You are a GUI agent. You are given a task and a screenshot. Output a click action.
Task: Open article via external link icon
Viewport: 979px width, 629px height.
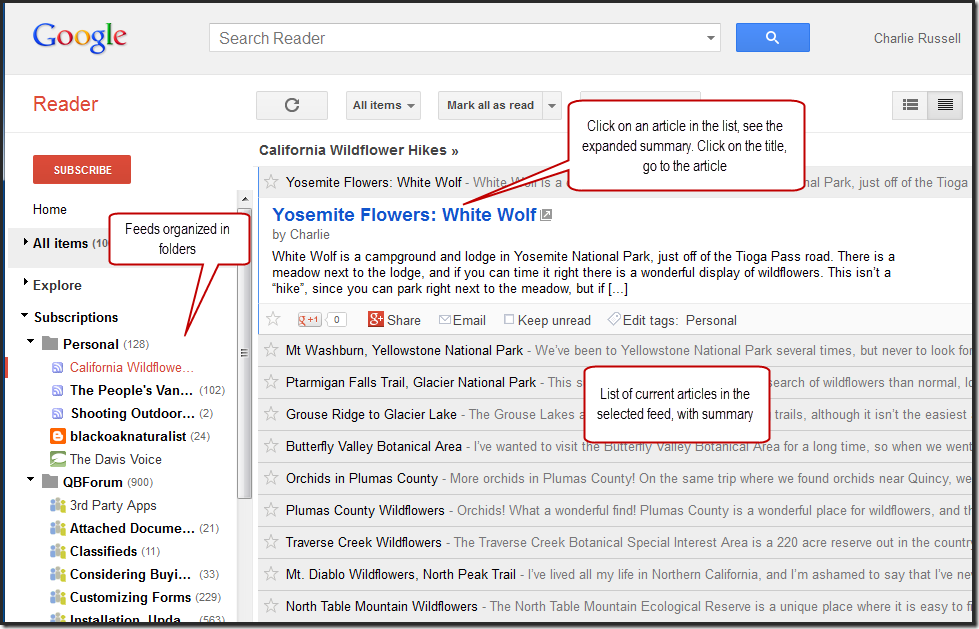pyautogui.click(x=546, y=215)
